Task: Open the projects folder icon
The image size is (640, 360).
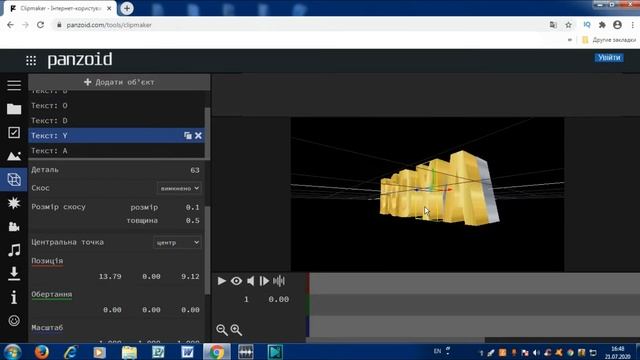Action: tap(14, 109)
